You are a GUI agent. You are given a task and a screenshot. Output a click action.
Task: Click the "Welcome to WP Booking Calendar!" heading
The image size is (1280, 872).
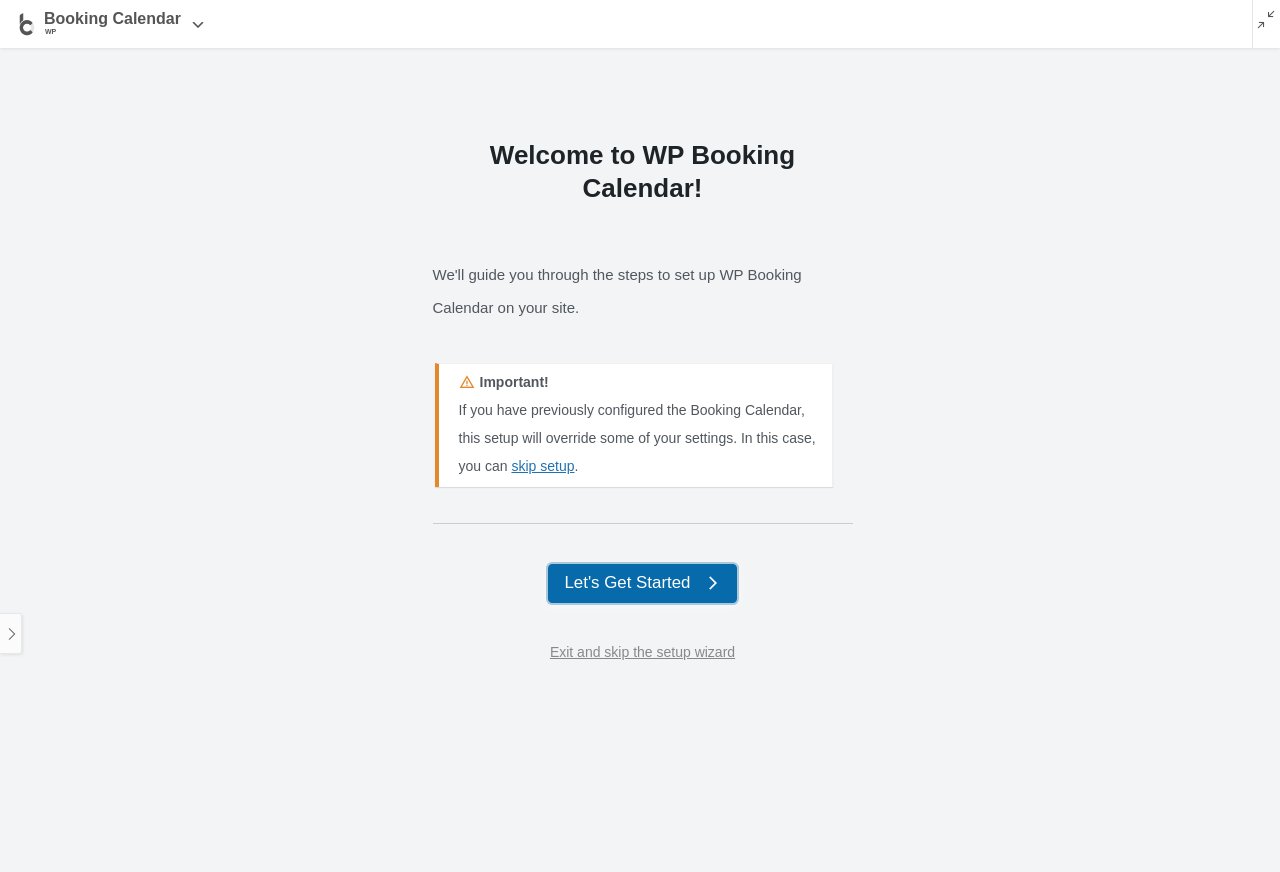point(642,171)
